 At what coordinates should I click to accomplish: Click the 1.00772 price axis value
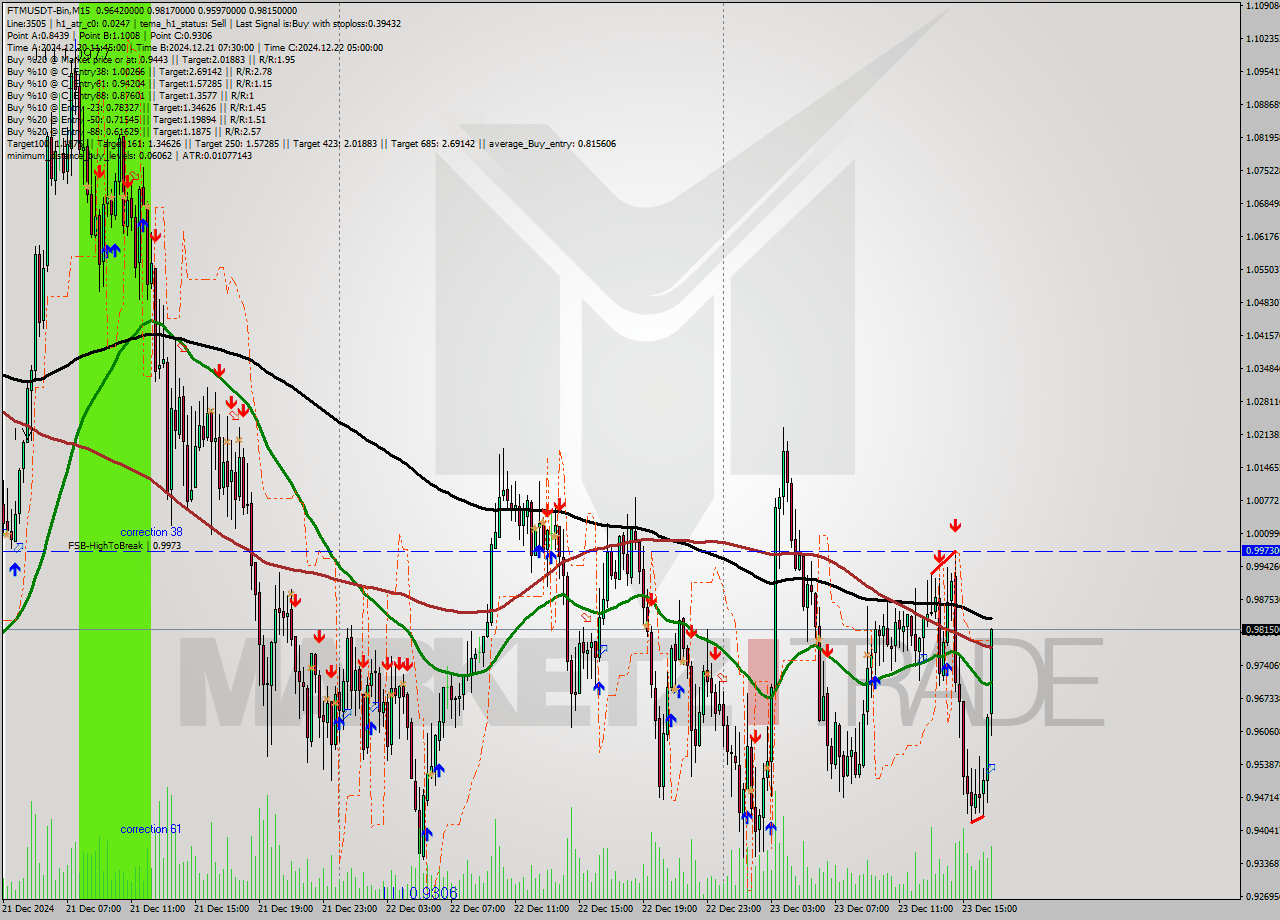tap(1263, 501)
